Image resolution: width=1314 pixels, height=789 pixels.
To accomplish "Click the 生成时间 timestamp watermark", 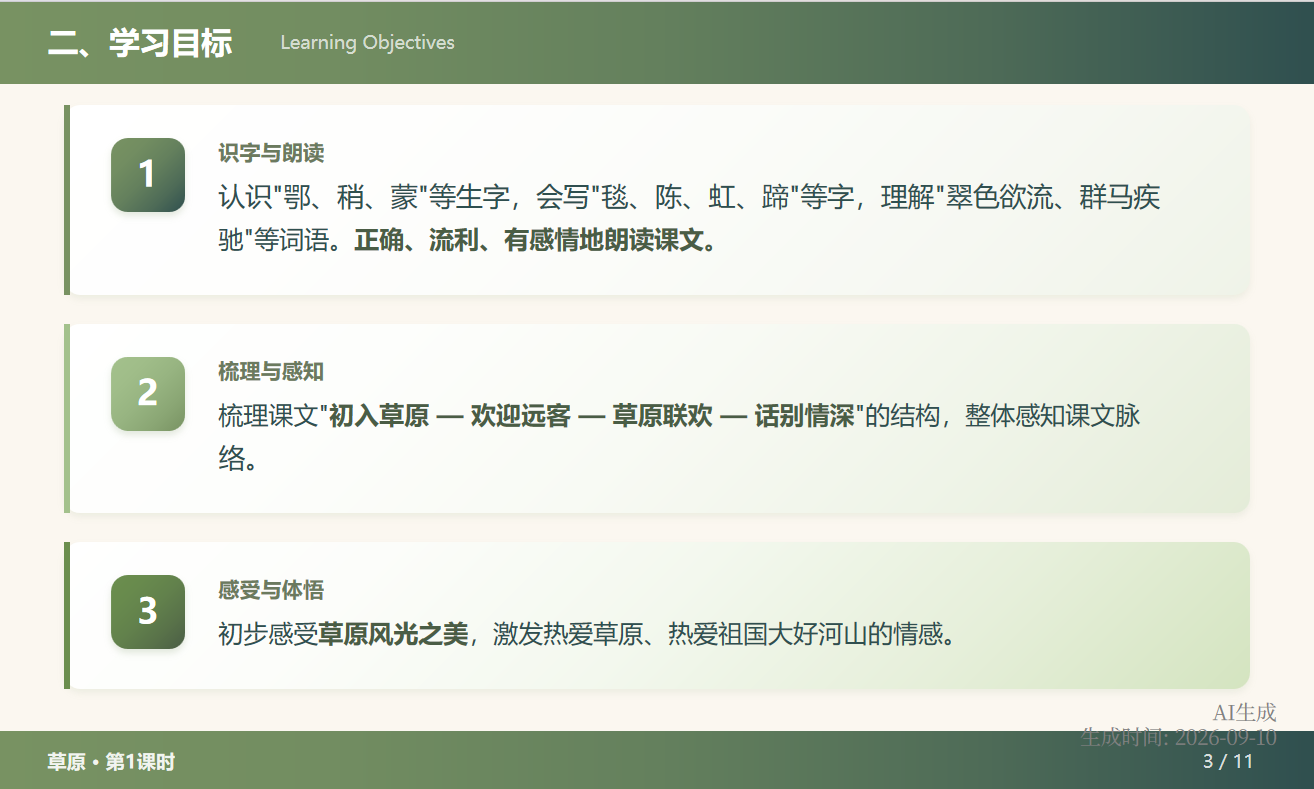I will point(1179,738).
